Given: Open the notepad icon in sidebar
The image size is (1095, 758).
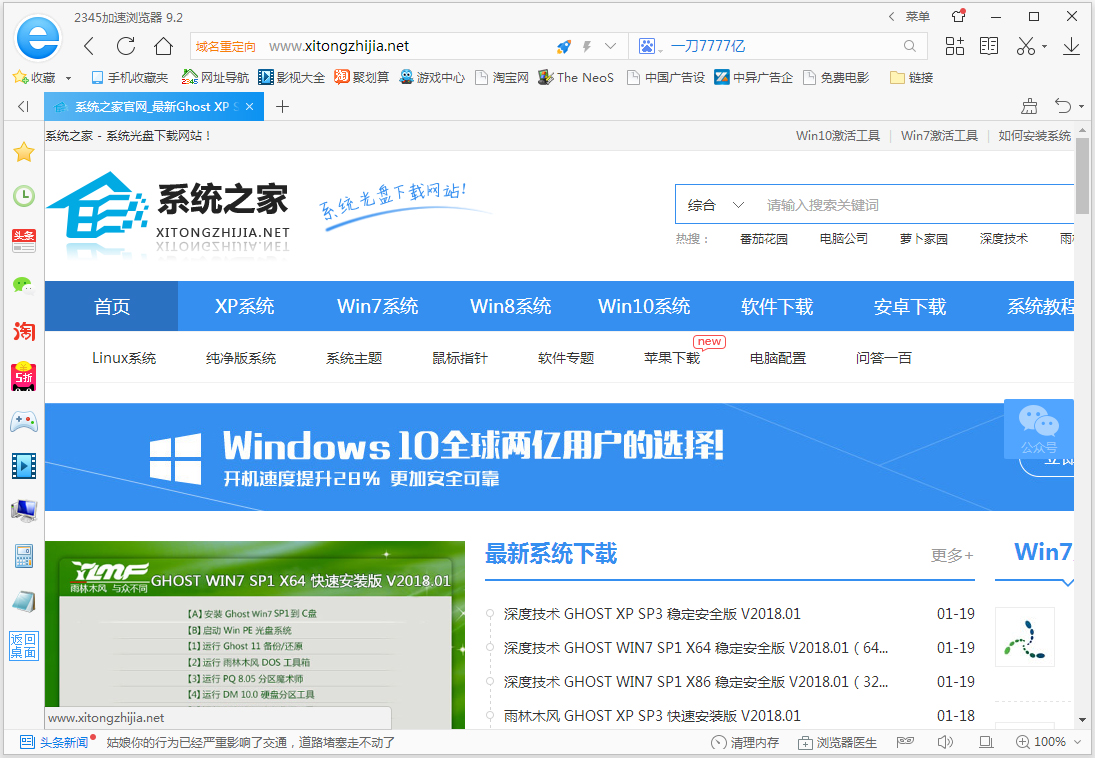Looking at the screenshot, I should [24, 602].
